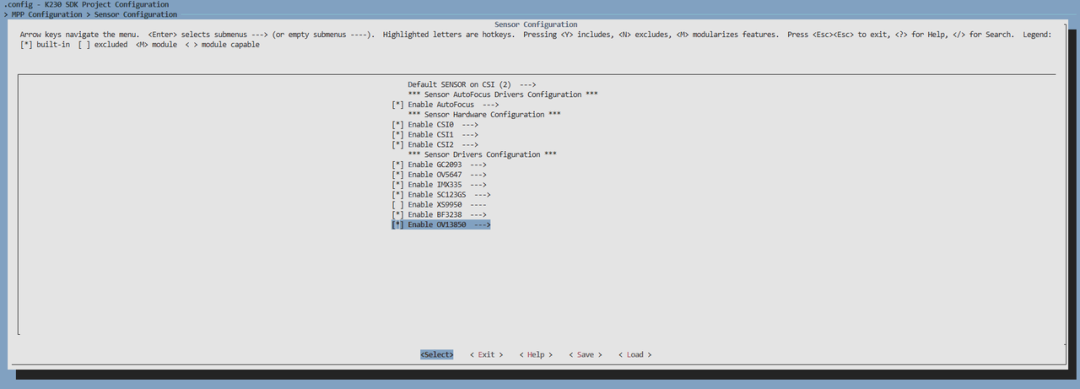Click the '.config - K230 SDK Project Configuration' header

coord(86,5)
